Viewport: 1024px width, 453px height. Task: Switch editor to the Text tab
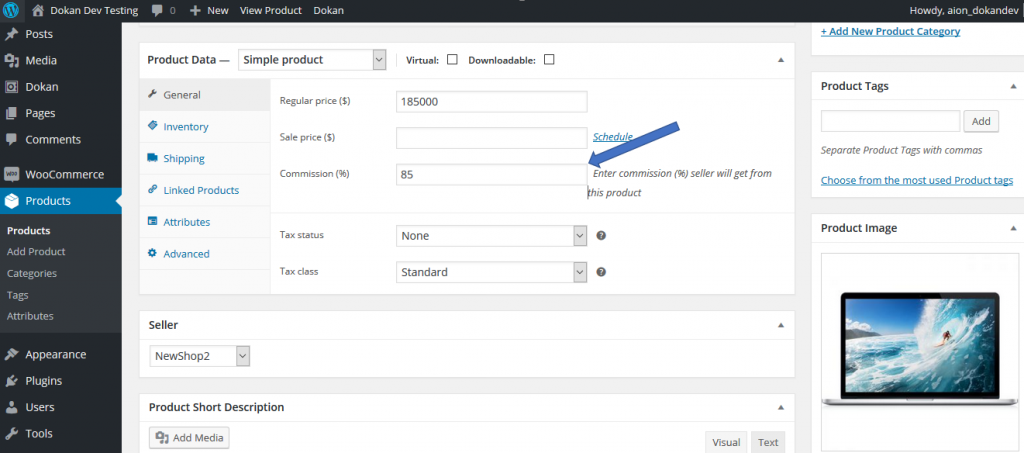pos(768,442)
